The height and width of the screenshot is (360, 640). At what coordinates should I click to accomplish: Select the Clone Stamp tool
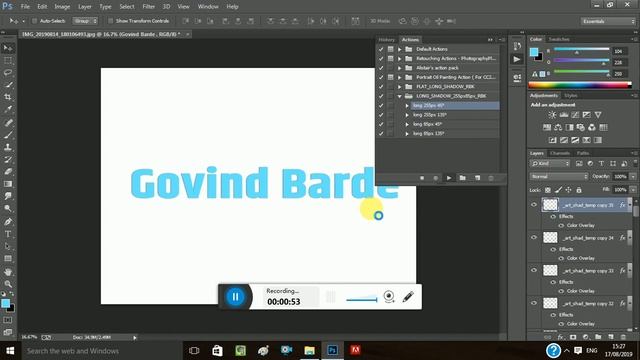coord(8,147)
